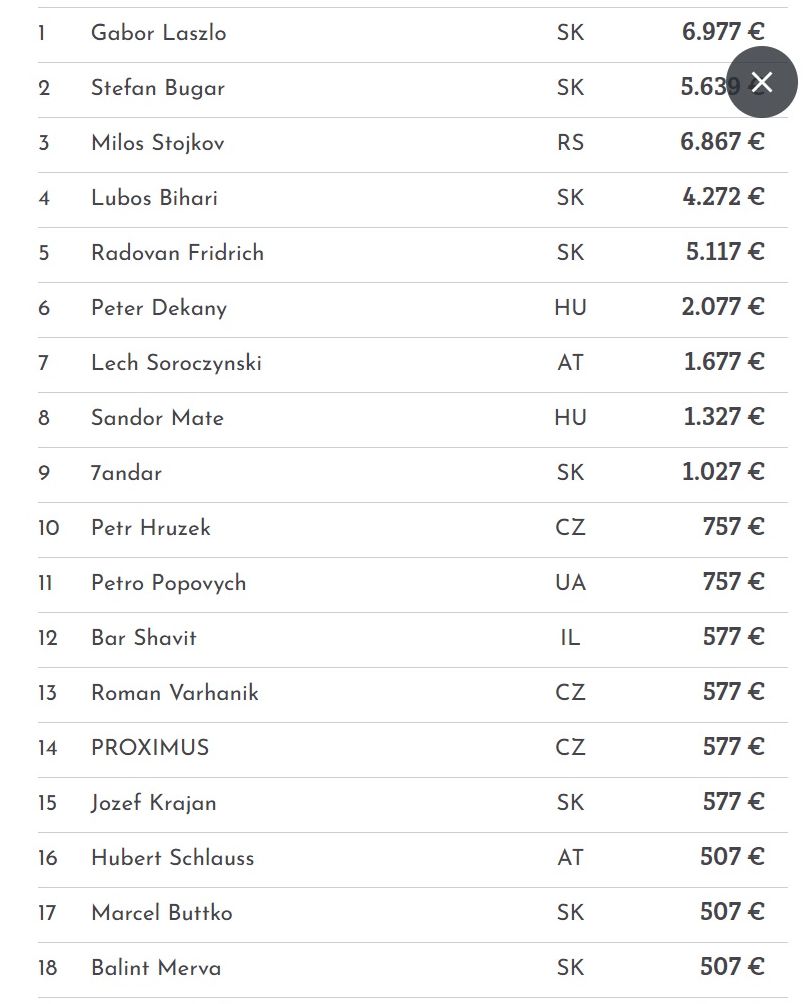
Task: Click on Roman Varhanik
Action: click(174, 693)
